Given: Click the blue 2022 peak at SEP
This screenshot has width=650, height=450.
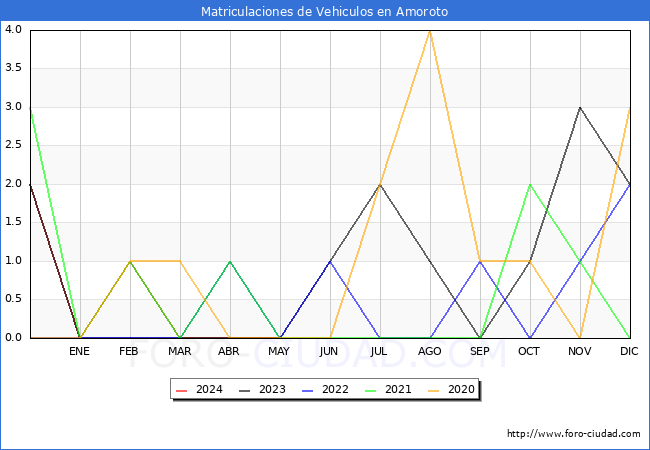Looking at the screenshot, I should click(x=480, y=261).
